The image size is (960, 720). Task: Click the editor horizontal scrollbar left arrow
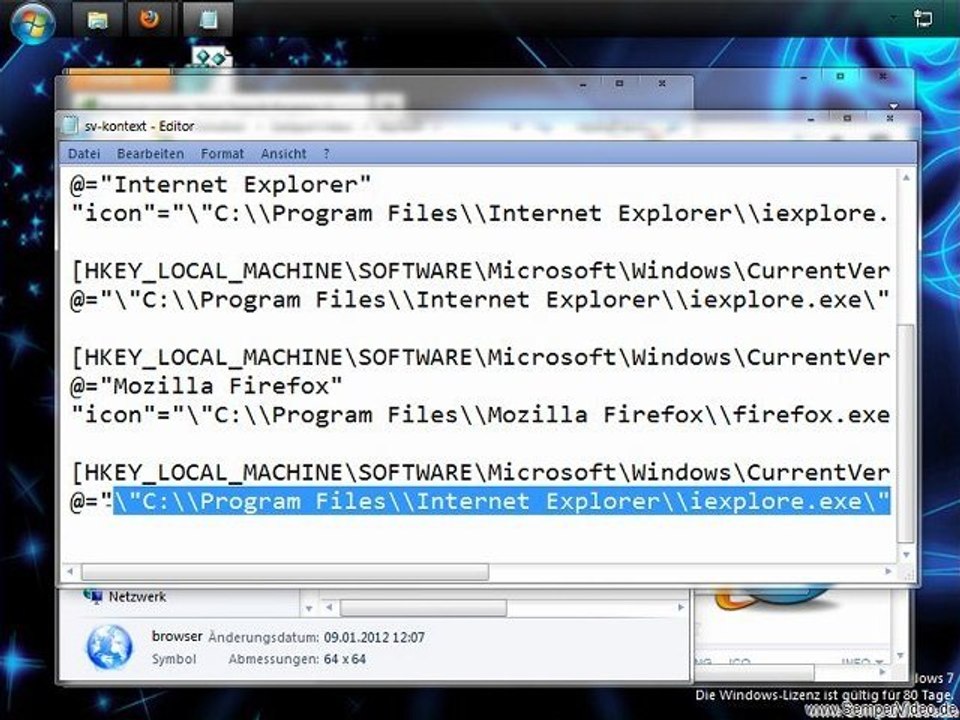point(70,571)
